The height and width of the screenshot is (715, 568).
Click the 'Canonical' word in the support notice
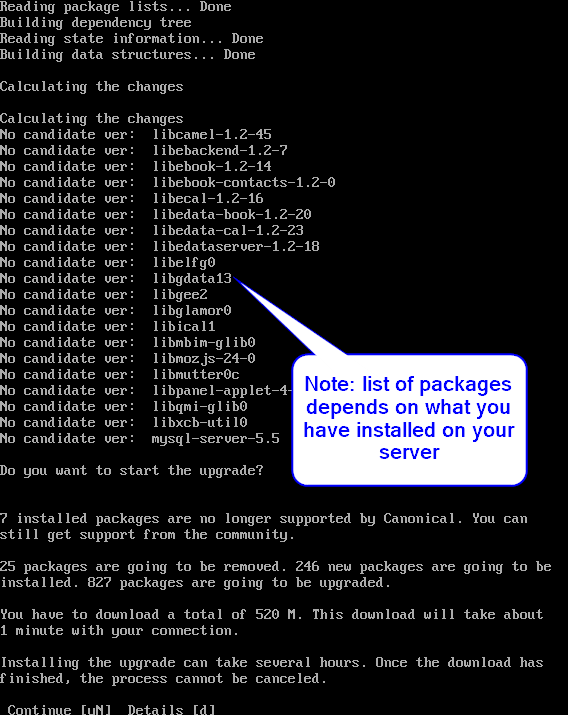pos(419,518)
